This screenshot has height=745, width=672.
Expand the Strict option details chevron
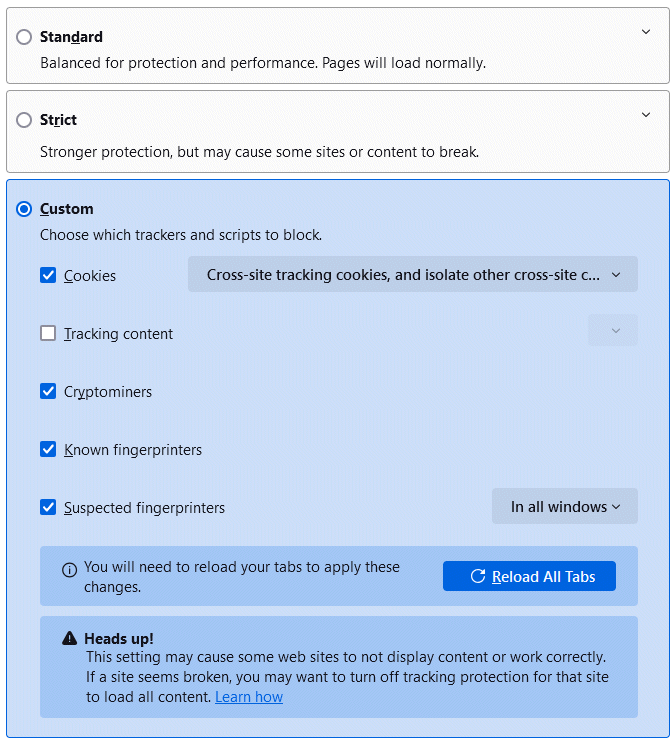[645, 115]
